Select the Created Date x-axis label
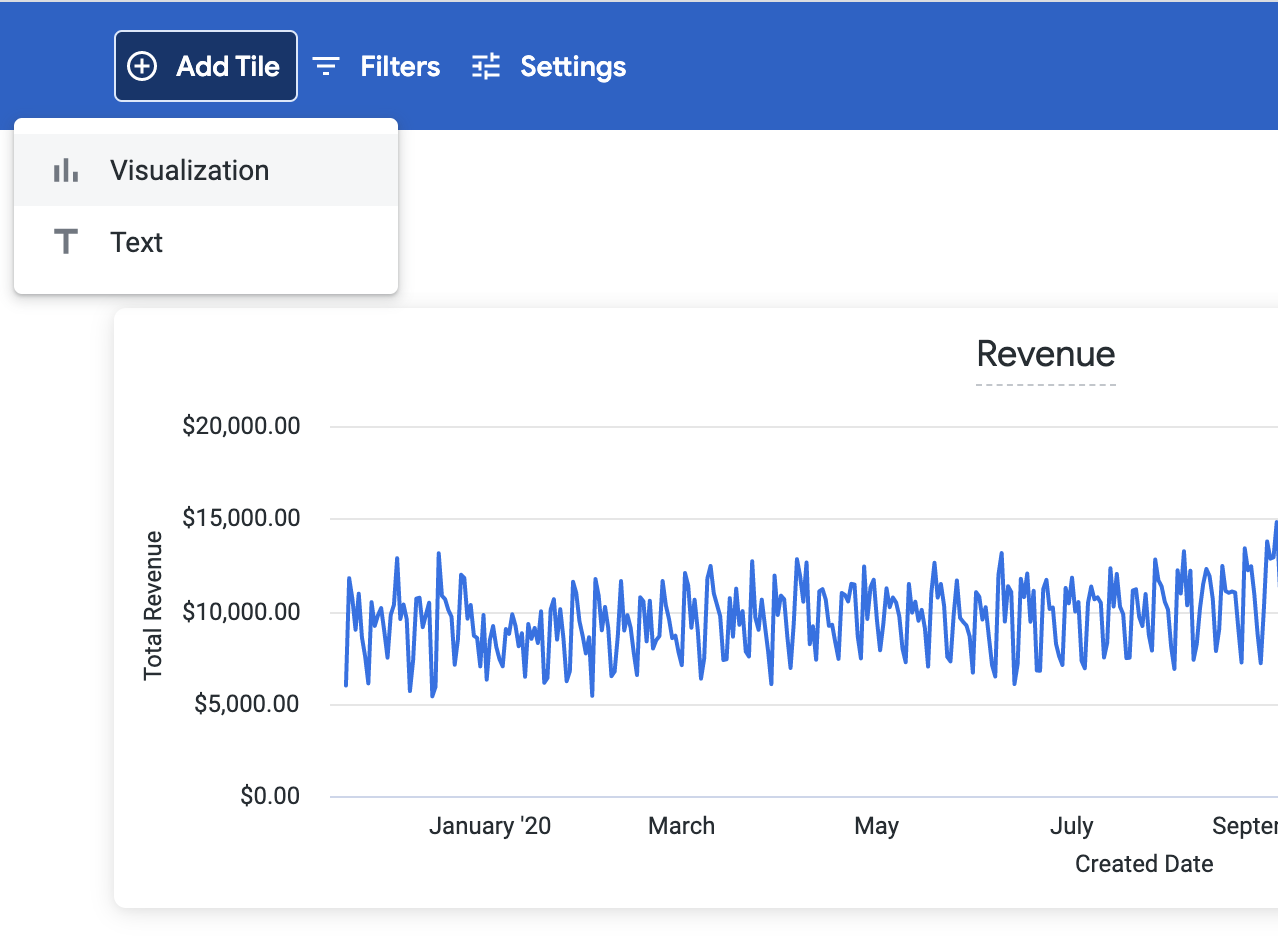Screen dimensions: 1278x940 click(x=1144, y=864)
